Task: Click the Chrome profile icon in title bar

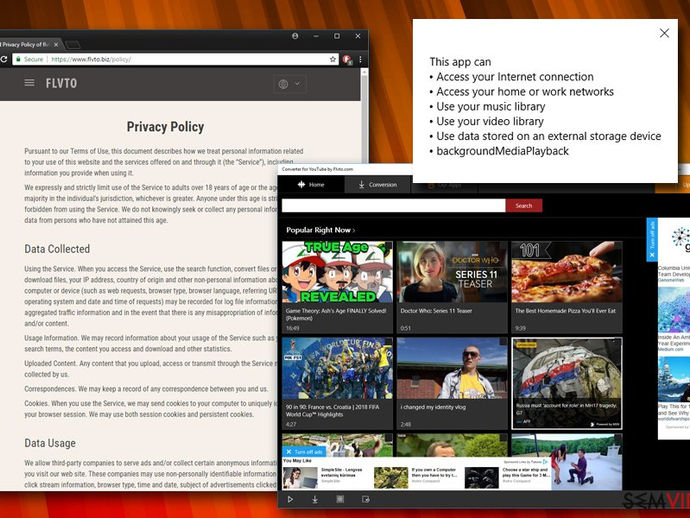Action: coord(295,36)
